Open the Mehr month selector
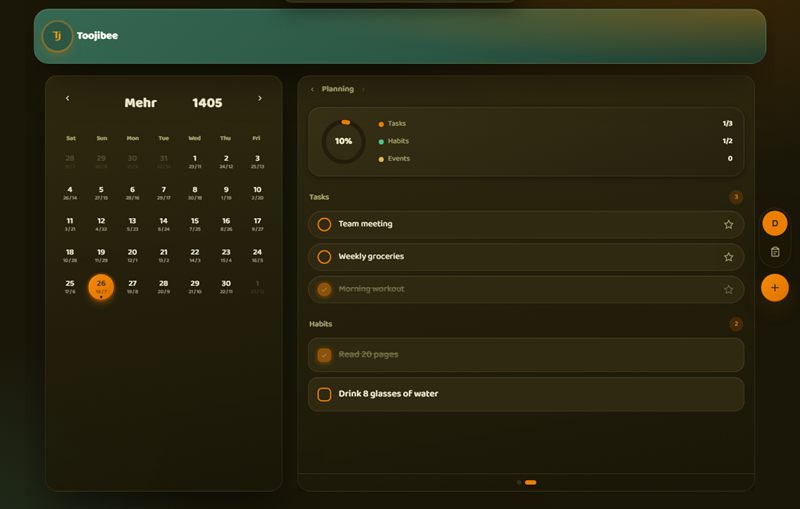The image size is (800, 509). (x=140, y=103)
